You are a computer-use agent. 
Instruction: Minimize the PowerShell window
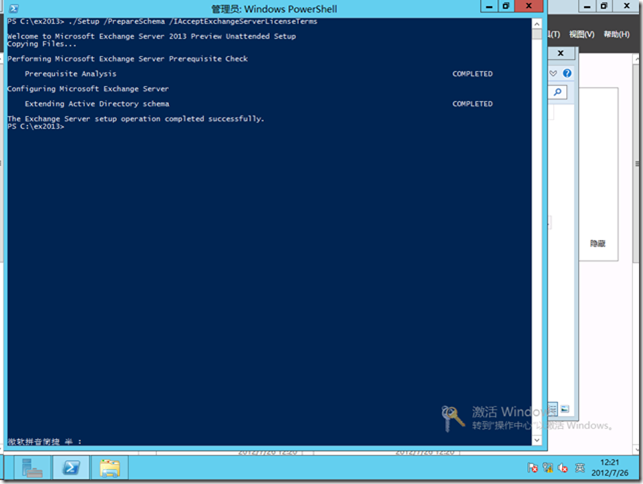[x=489, y=6]
